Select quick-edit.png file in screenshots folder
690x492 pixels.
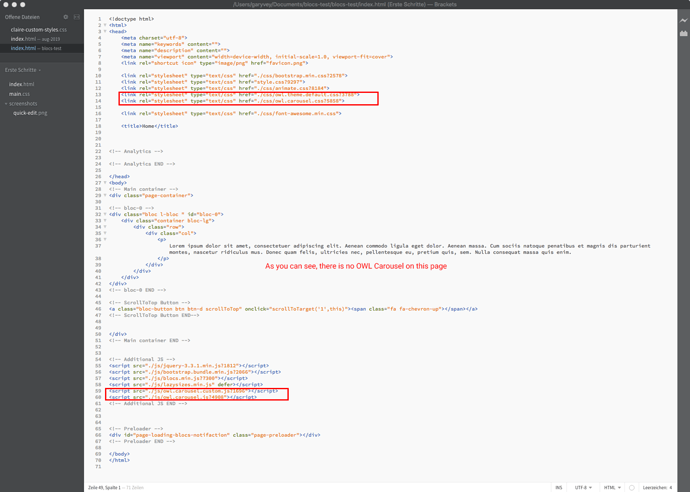(30, 113)
